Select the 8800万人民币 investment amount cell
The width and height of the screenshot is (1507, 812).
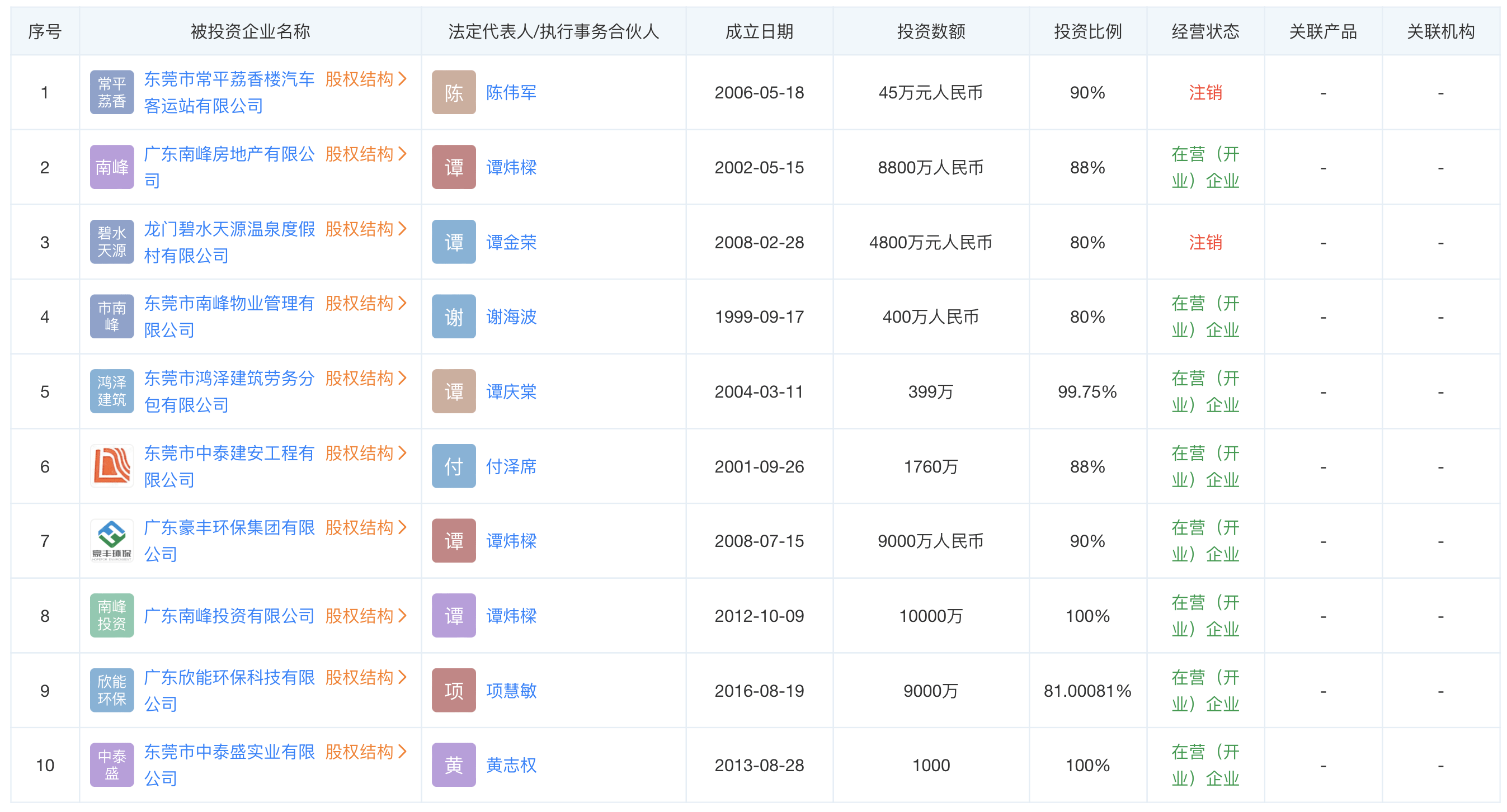pos(931,167)
